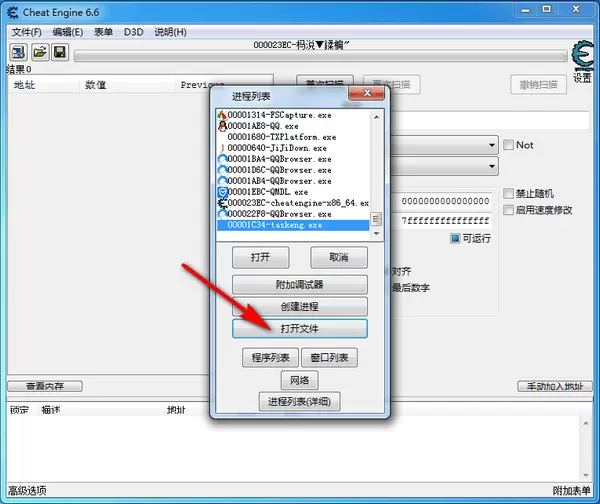
Task: Click the scan progress bar
Action: [320, 56]
